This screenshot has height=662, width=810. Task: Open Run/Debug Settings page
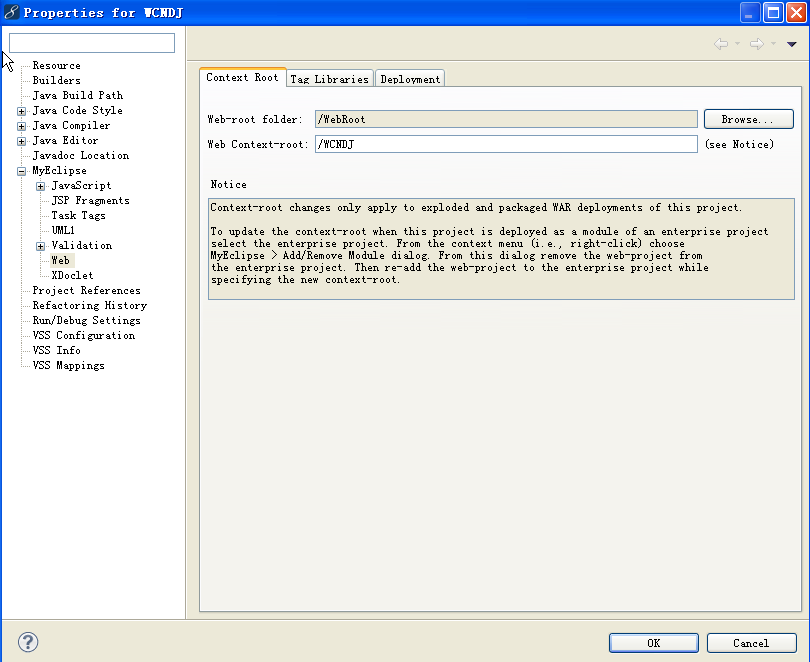coord(86,320)
